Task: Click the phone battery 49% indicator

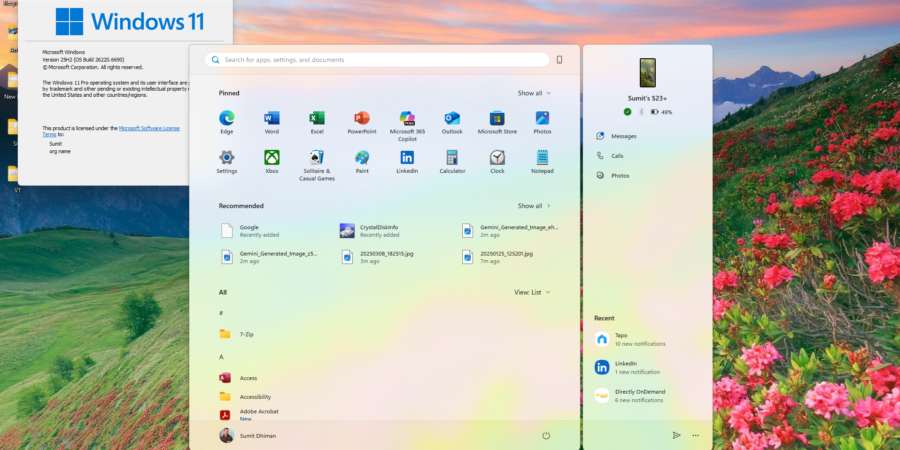Action: (661, 112)
